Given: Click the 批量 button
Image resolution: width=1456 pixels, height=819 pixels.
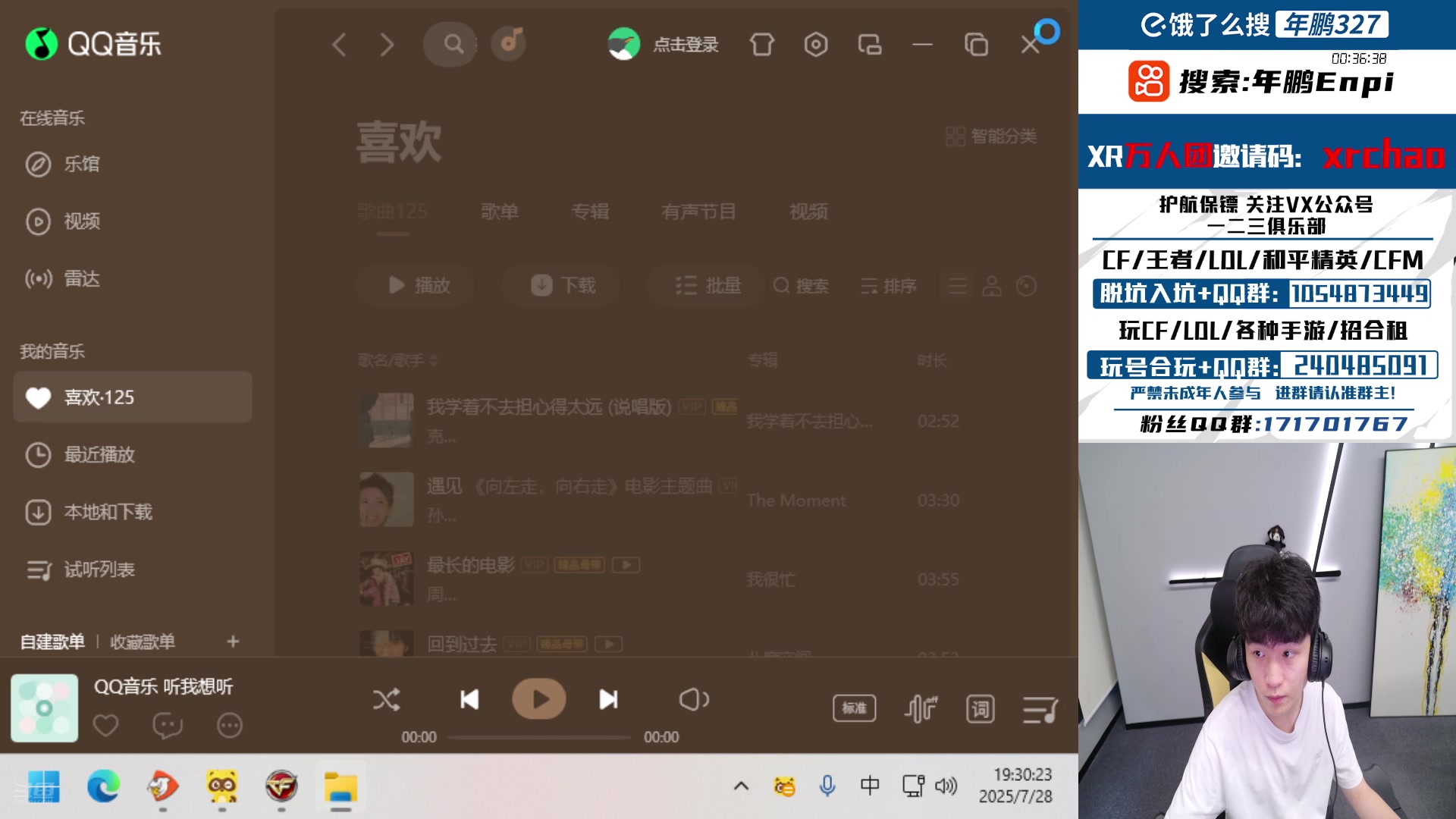Looking at the screenshot, I should point(706,286).
